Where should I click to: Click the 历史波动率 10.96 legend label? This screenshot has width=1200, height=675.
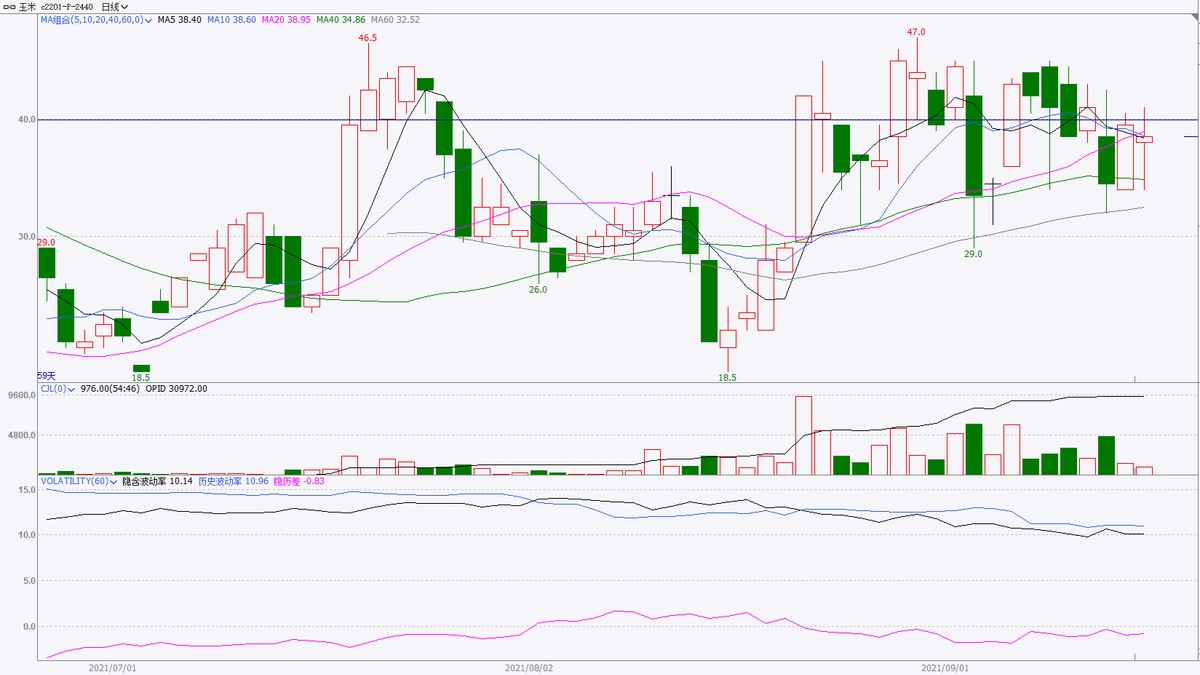233,481
